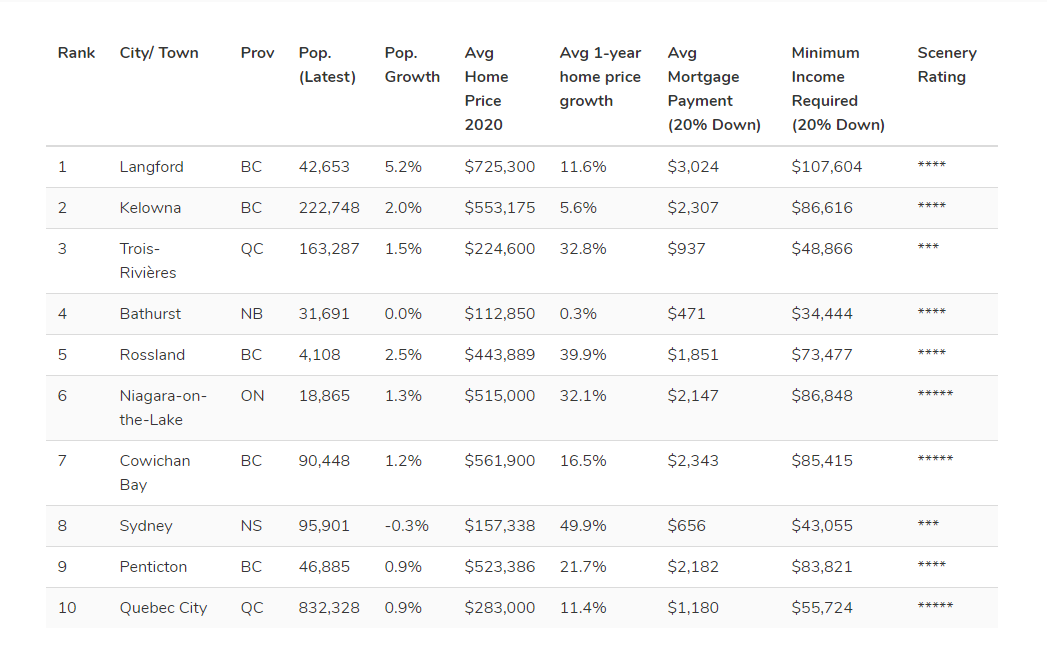This screenshot has width=1047, height=648.
Task: Click the City/ Town column header
Action: [x=159, y=53]
